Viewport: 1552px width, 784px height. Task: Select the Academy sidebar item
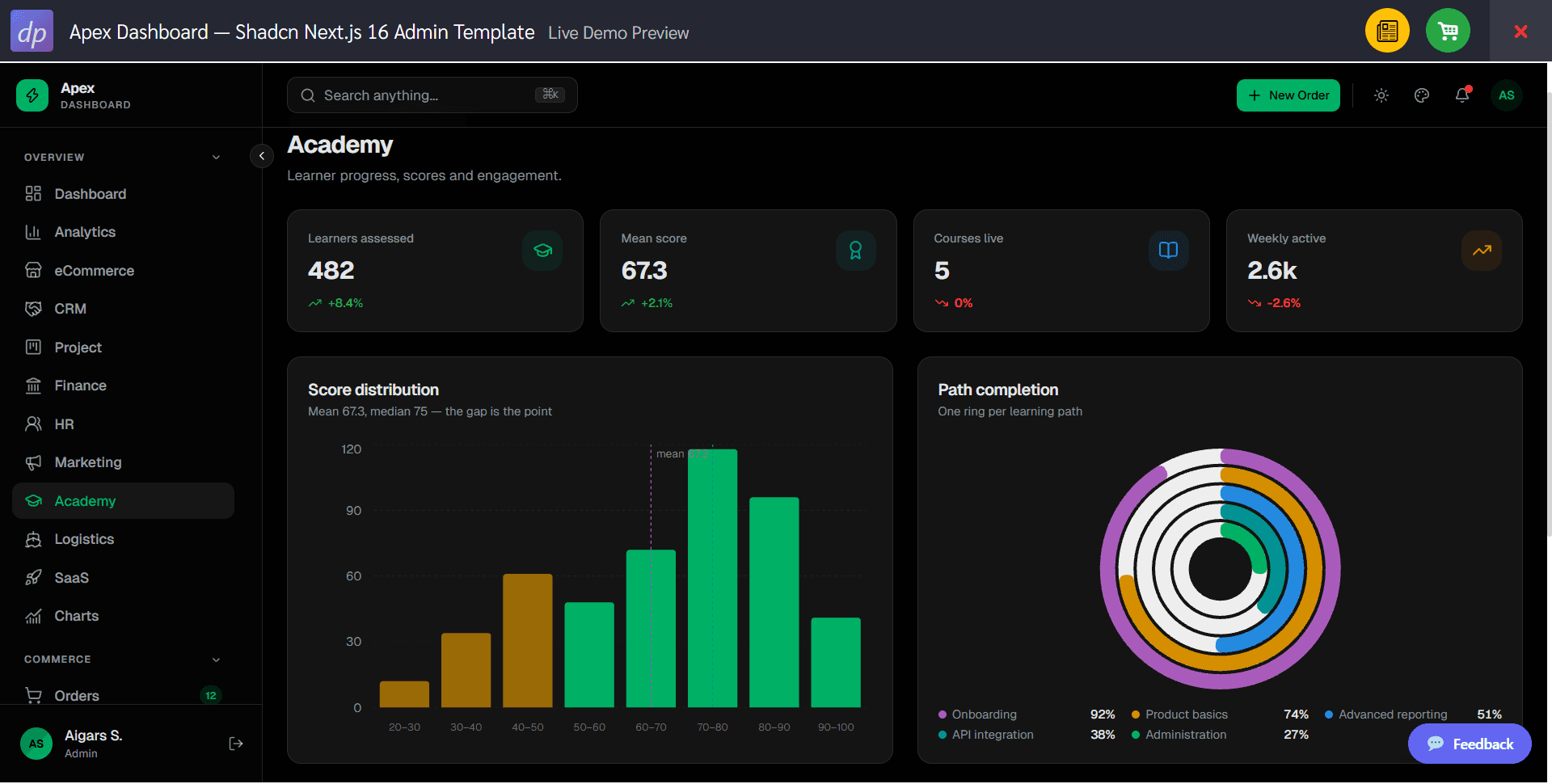[123, 501]
